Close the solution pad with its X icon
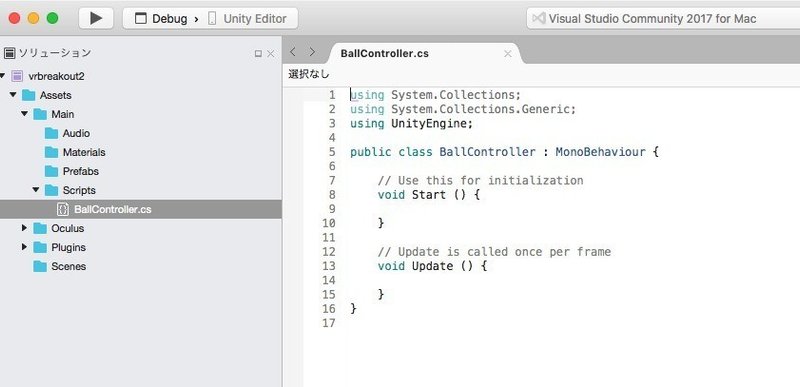This screenshot has height=387, width=800. tap(270, 54)
